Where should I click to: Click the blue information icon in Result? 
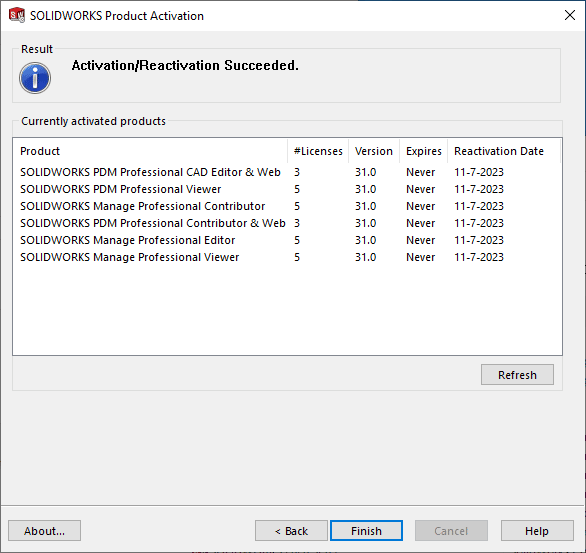(x=35, y=78)
